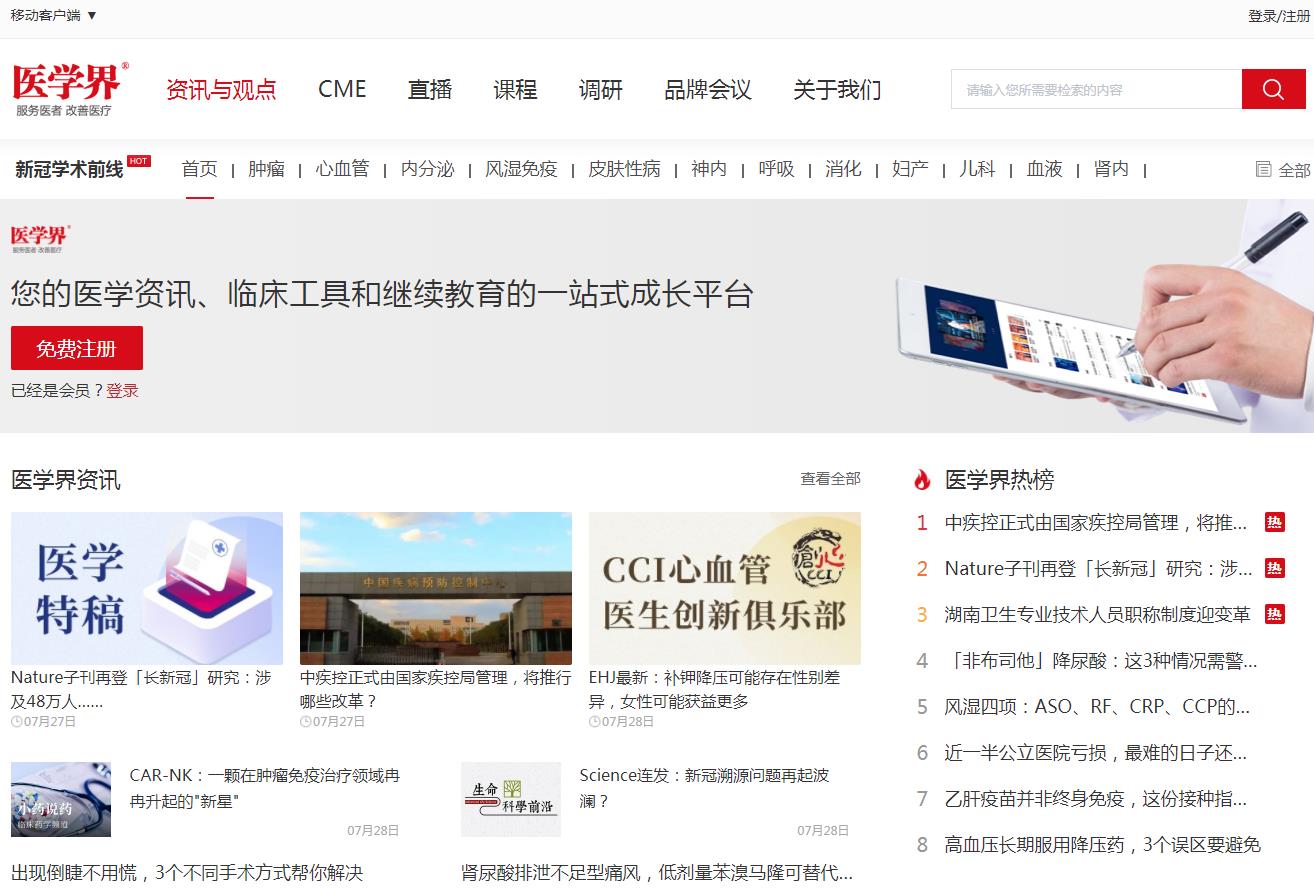
Task: Select the 血液 category tab
Action: coord(1044,169)
